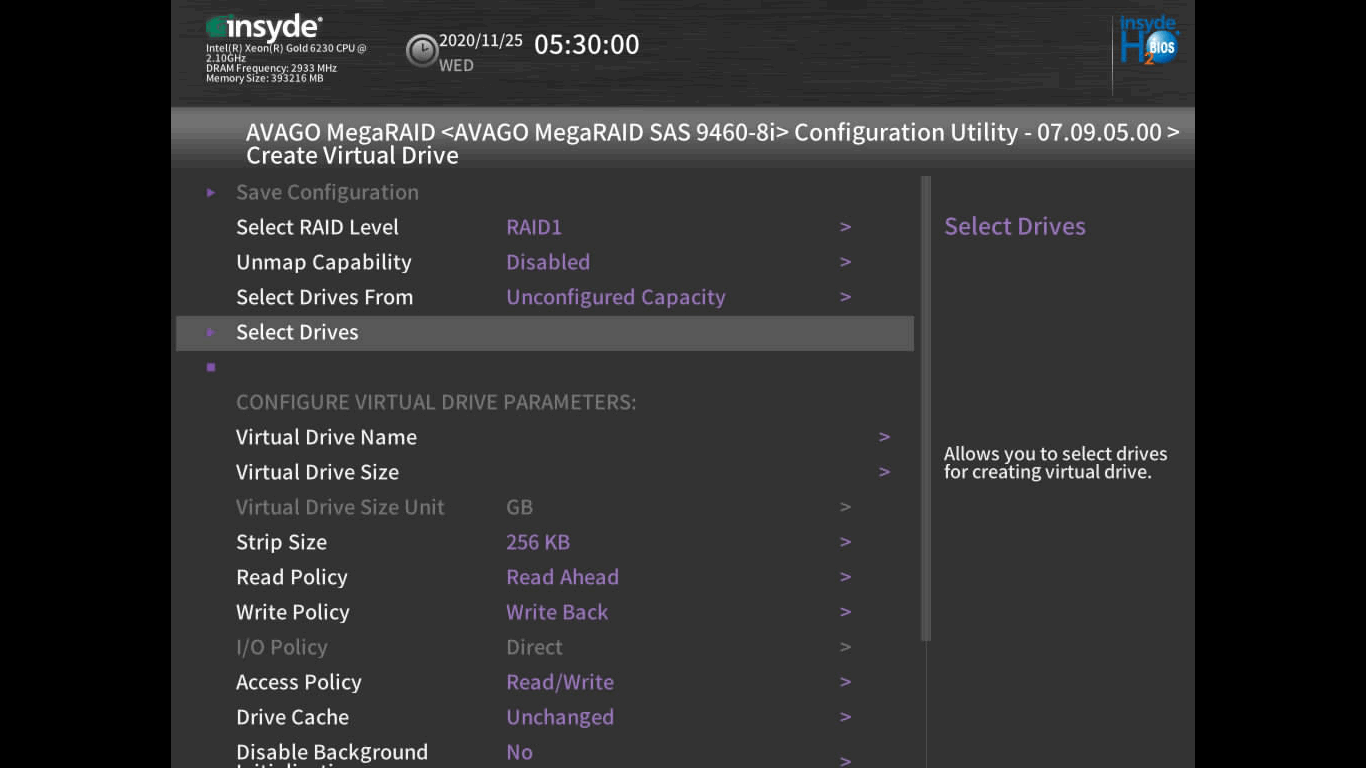Image resolution: width=1366 pixels, height=768 pixels.
Task: Open Access Policy Read/Write options
Action: pos(559,682)
